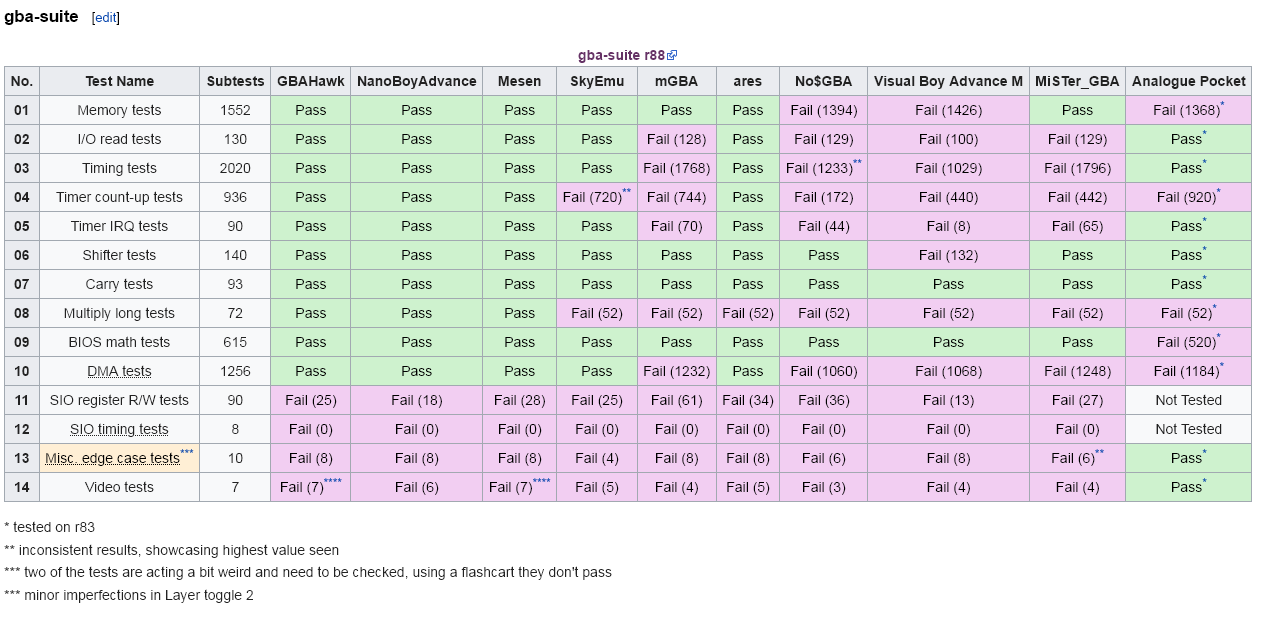This screenshot has width=1275, height=628.
Task: Open the gba-suite r88 external link
Action: point(621,55)
